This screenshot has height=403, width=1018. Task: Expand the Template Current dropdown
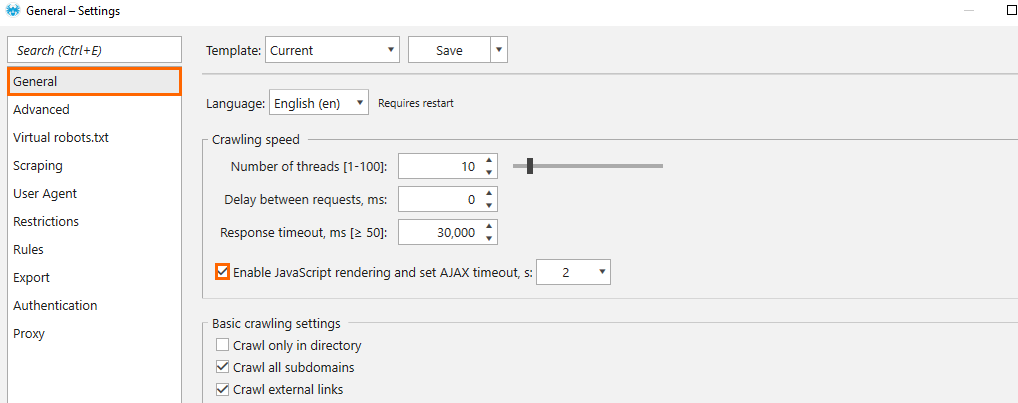point(332,50)
